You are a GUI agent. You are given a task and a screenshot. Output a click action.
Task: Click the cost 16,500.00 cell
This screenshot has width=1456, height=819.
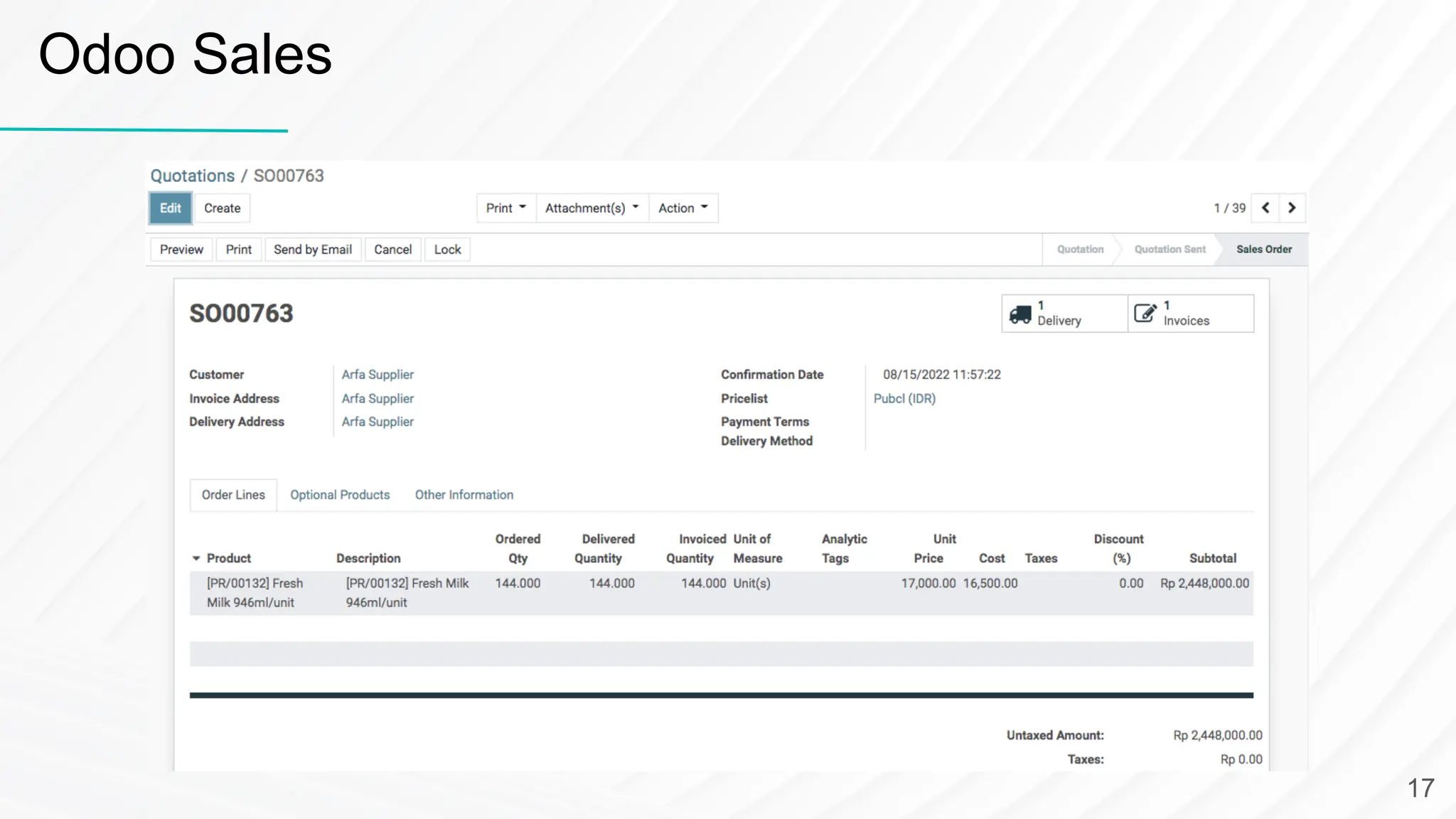tap(990, 584)
